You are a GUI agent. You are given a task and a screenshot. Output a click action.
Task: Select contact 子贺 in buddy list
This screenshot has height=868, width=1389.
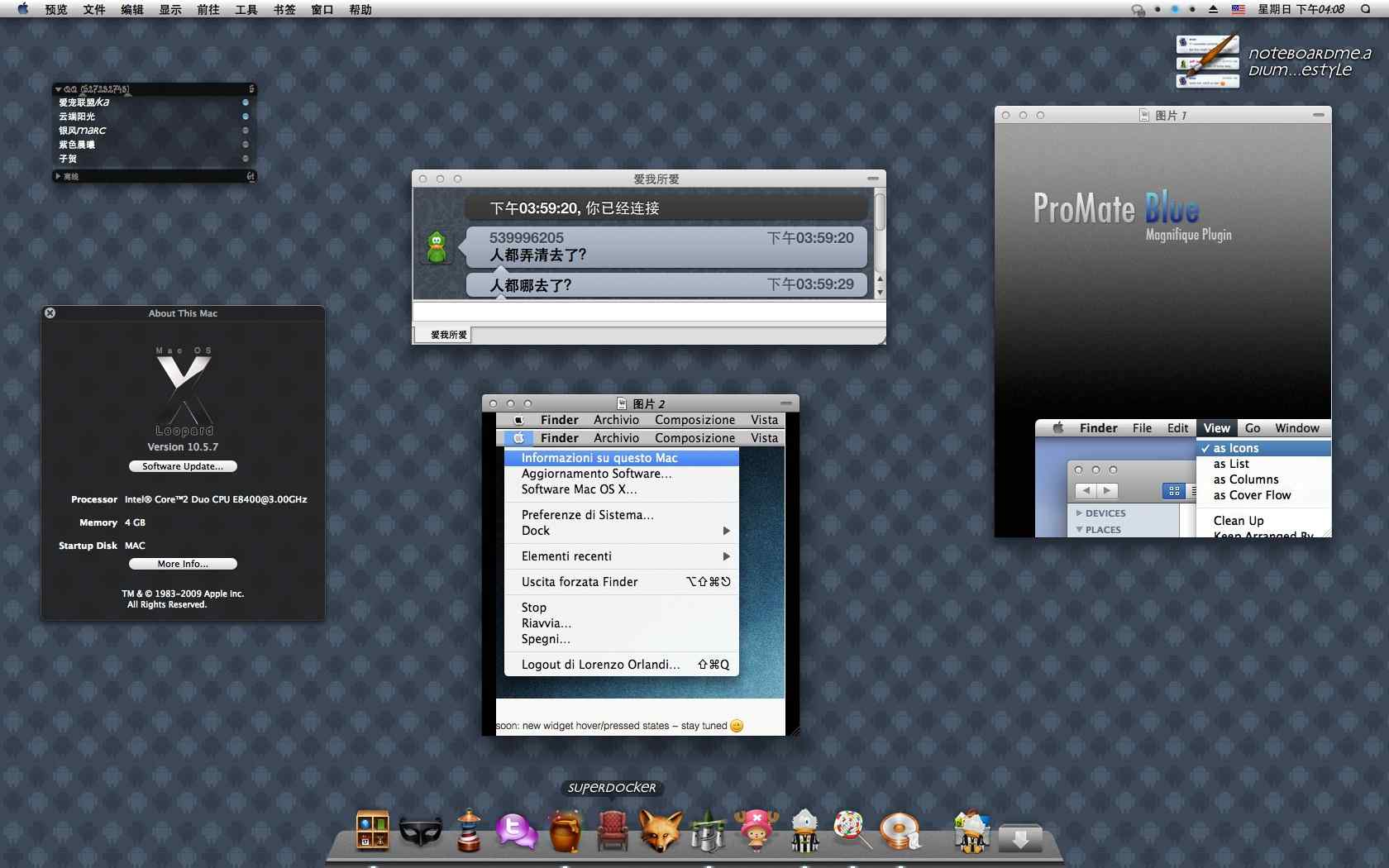coord(154,159)
